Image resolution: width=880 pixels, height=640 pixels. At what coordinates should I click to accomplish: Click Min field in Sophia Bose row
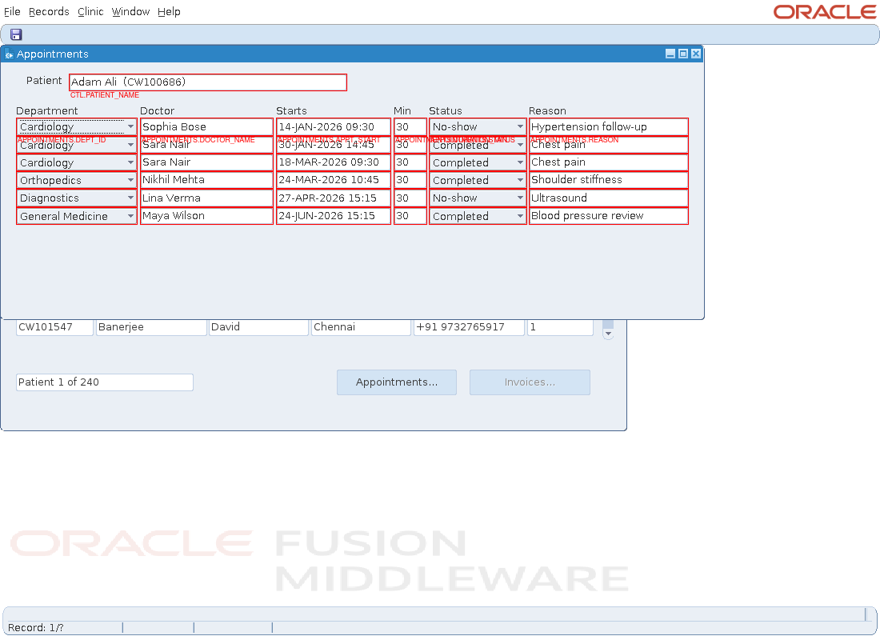pyautogui.click(x=410, y=127)
